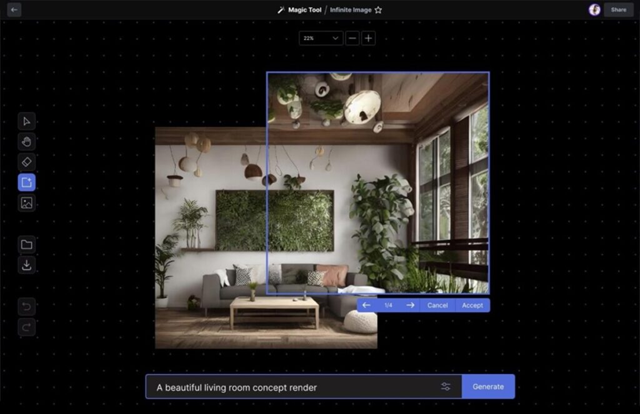Open the assets folder icon
The image size is (640, 414).
pyautogui.click(x=27, y=245)
